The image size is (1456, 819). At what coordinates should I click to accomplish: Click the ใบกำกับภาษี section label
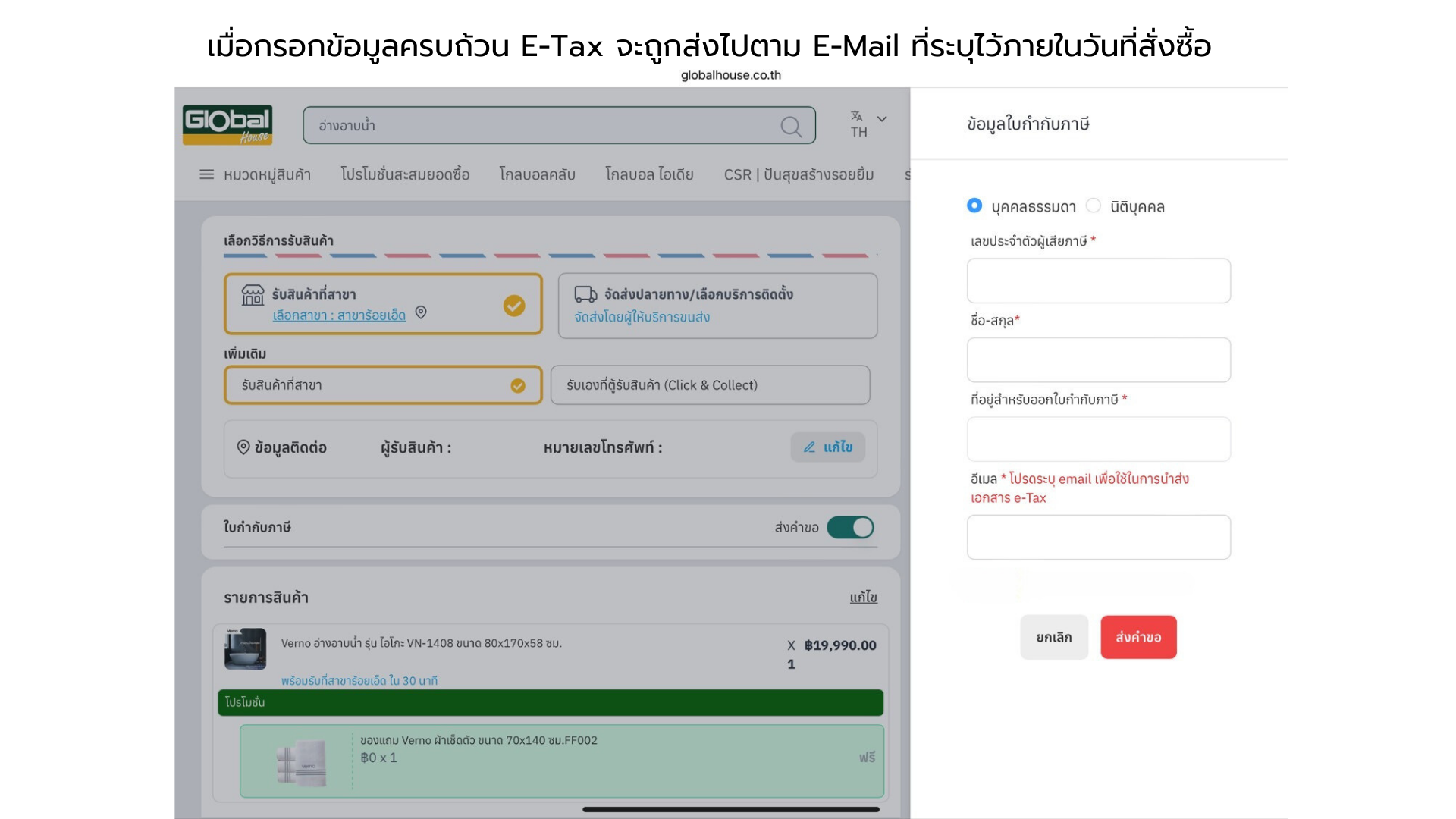click(x=257, y=527)
